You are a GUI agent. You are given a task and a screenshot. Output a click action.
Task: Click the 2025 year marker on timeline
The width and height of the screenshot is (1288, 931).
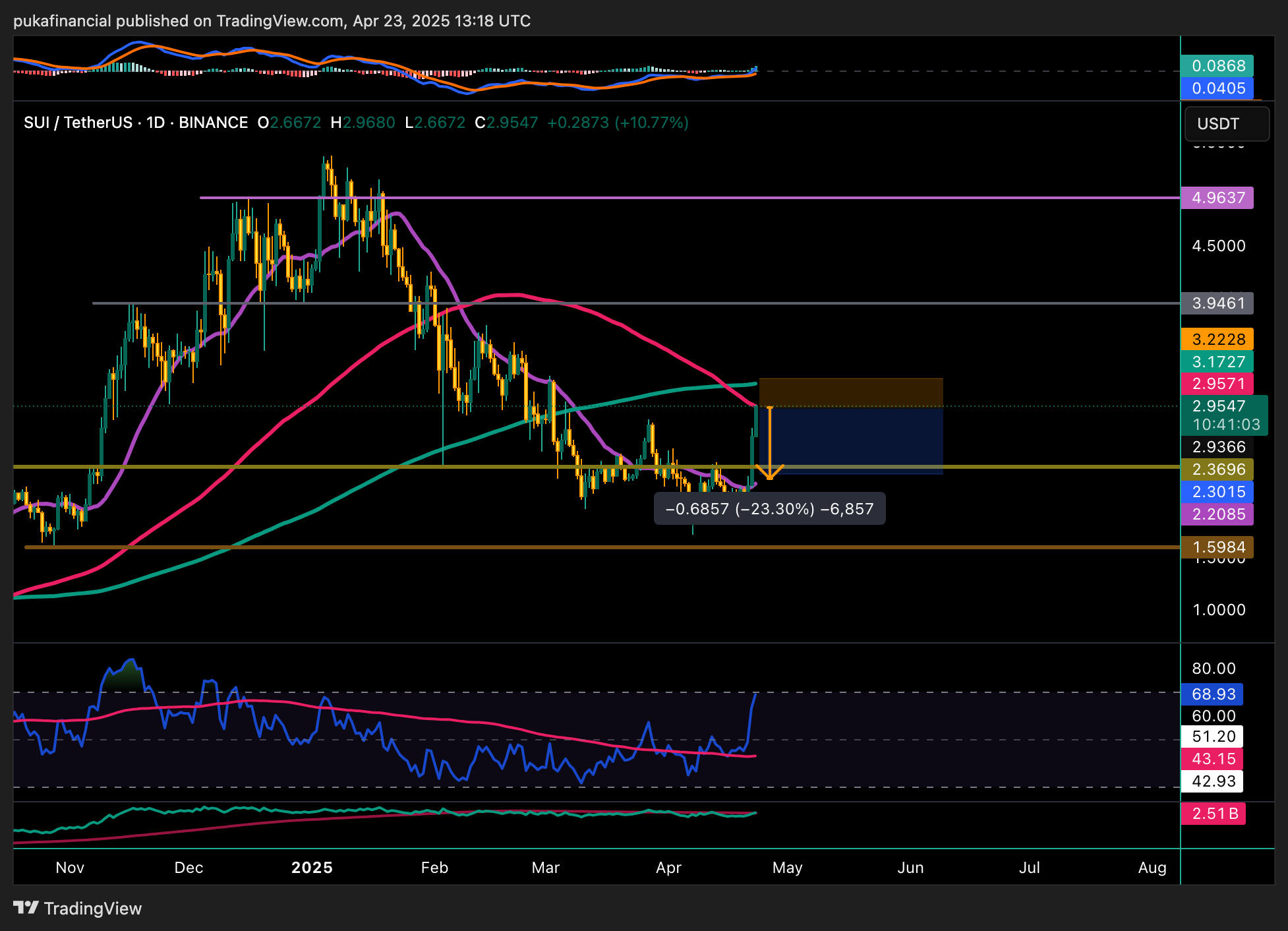click(312, 868)
